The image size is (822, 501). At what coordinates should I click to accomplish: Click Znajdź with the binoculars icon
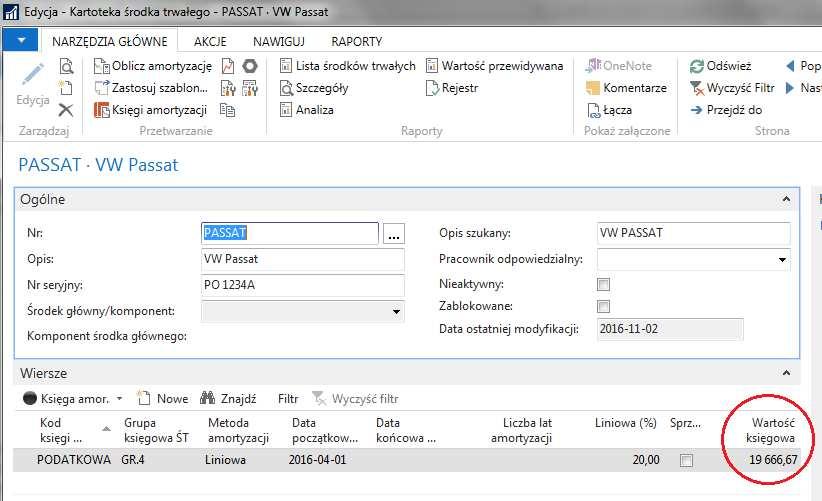(229, 399)
